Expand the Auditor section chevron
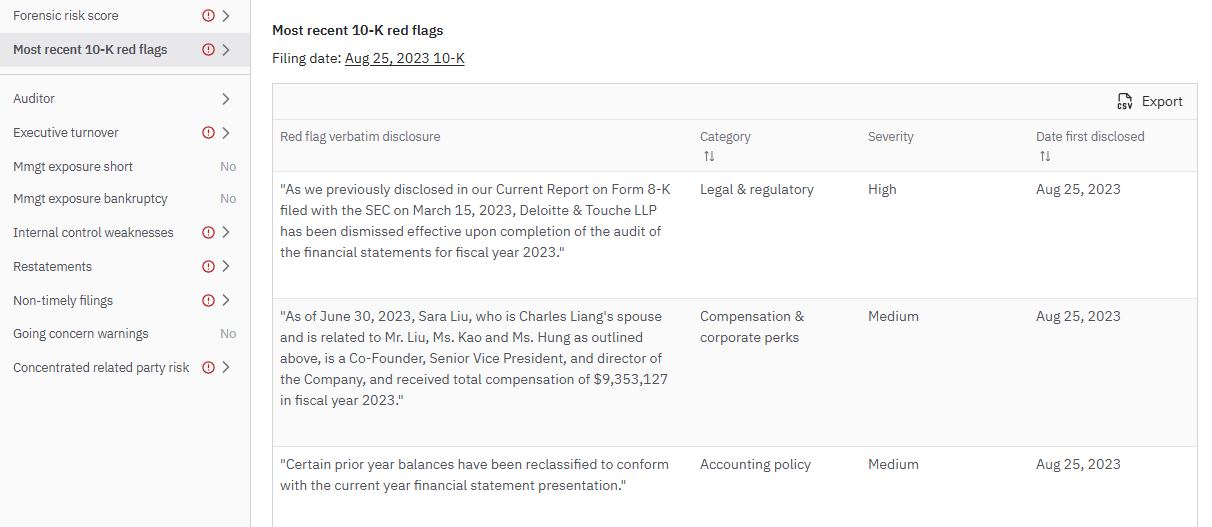This screenshot has width=1212, height=527. tap(226, 99)
